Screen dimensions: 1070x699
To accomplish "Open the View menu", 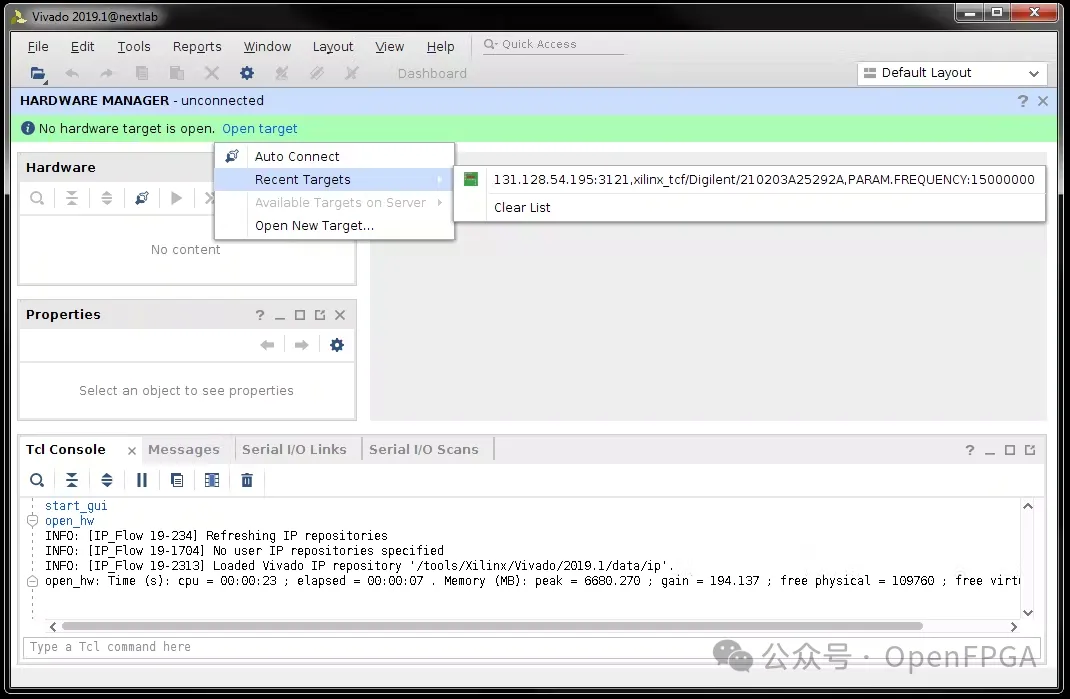I will 390,46.
